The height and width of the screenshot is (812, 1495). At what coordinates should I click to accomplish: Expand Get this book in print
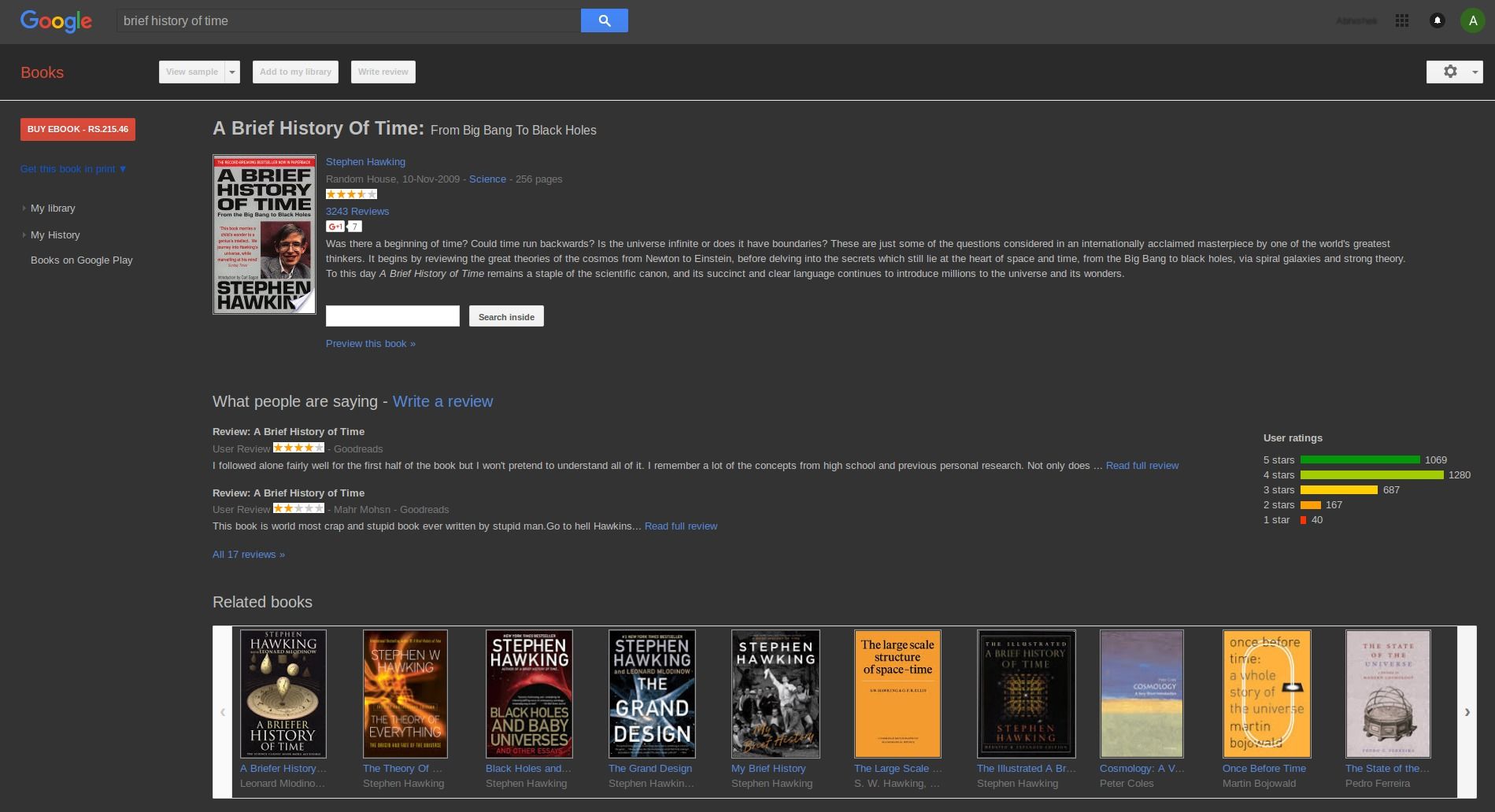tap(73, 168)
